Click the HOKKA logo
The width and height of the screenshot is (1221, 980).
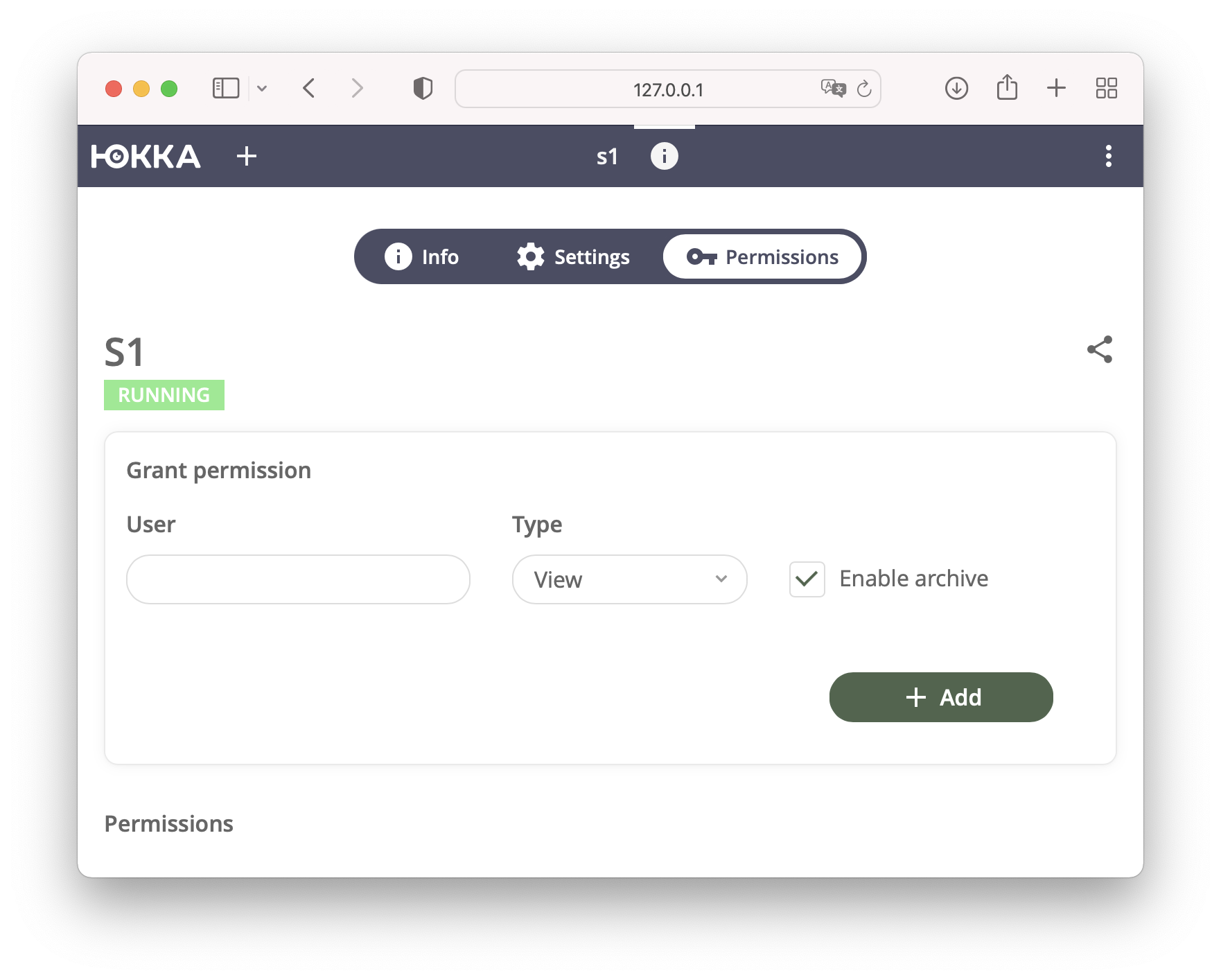(146, 157)
